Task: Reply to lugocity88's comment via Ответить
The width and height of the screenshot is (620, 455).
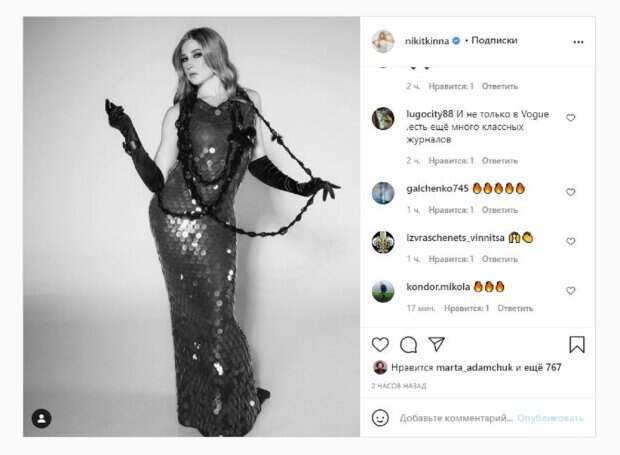Action: click(499, 161)
